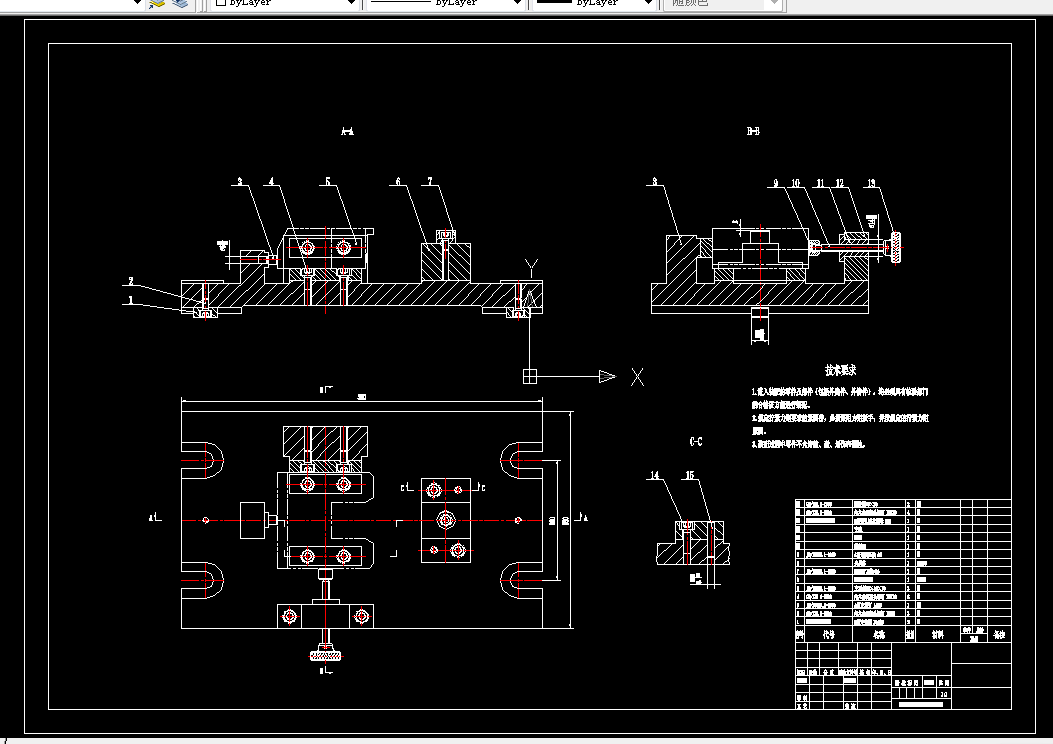The image size is (1053, 744).
Task: Click part balloon number 11
Action: (x=820, y=183)
